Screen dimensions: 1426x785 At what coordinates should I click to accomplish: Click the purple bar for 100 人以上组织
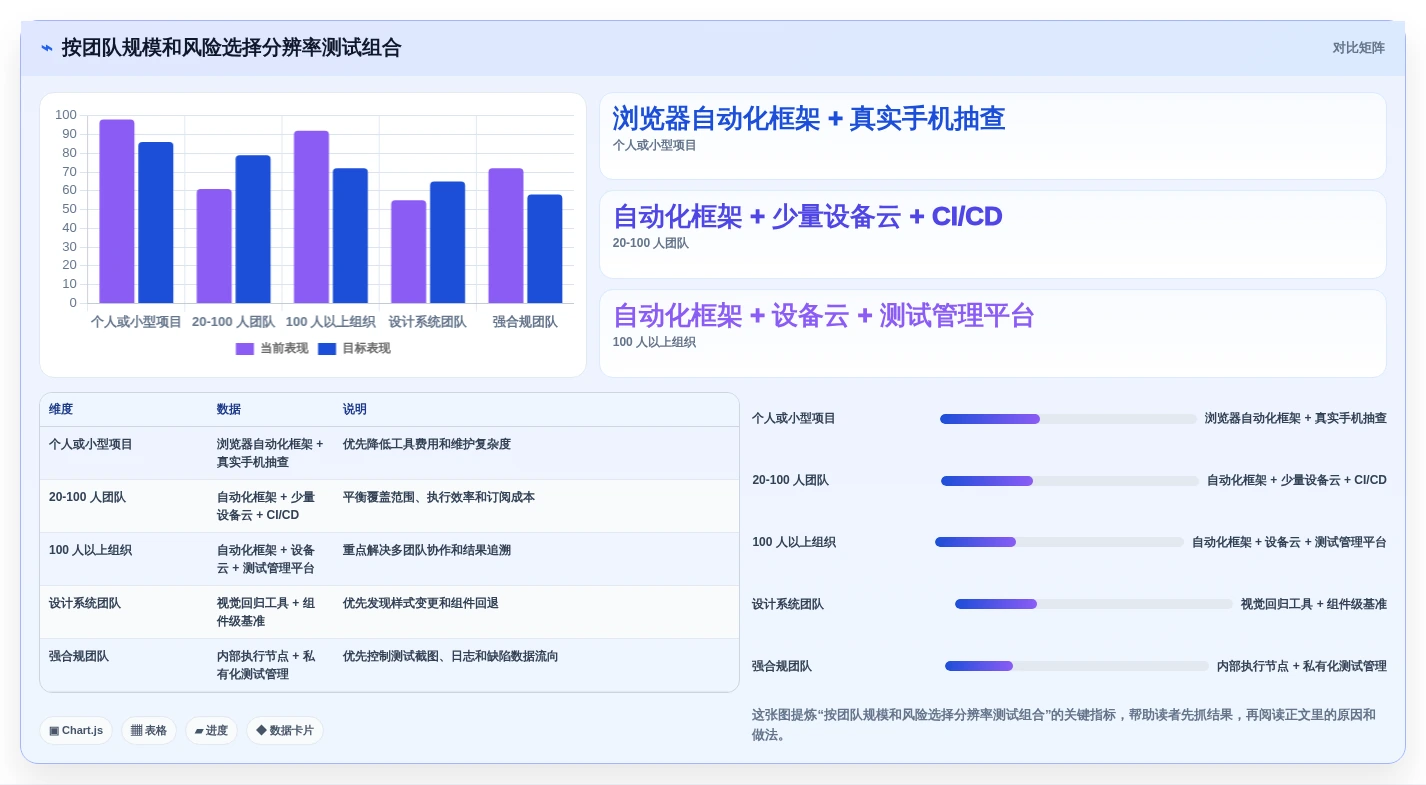click(311, 217)
